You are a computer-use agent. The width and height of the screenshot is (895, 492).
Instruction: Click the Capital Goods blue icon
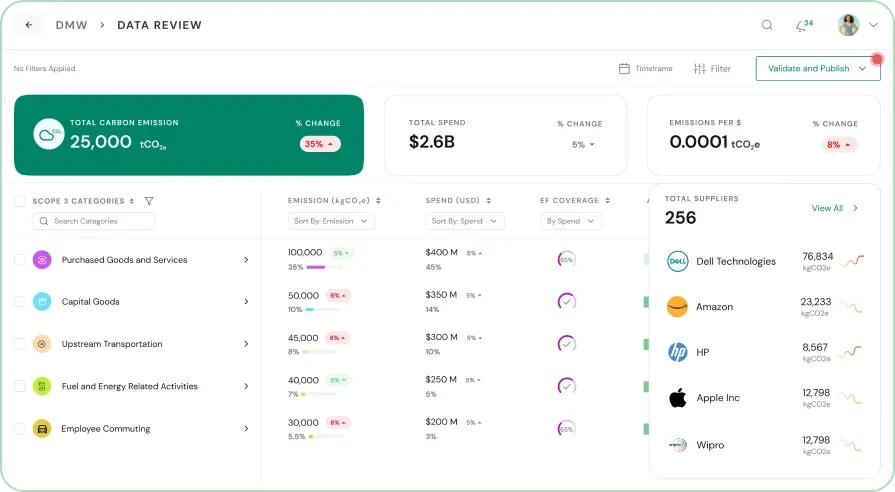click(x=42, y=301)
